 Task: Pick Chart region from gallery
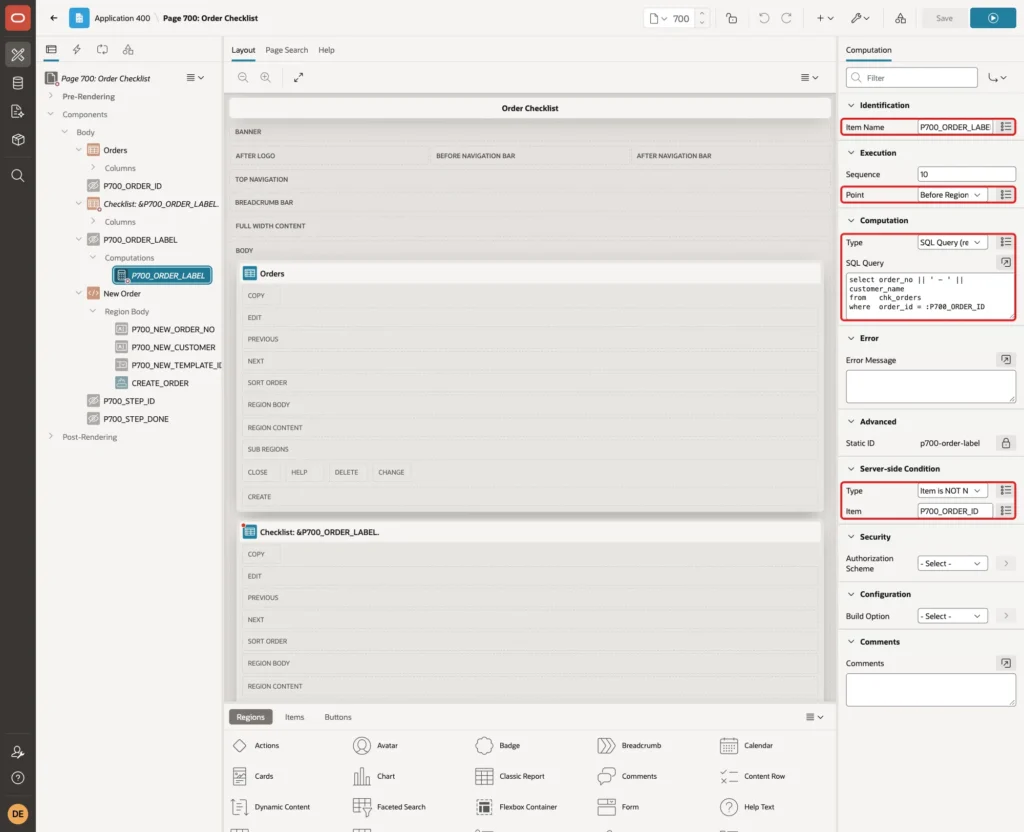pos(374,776)
